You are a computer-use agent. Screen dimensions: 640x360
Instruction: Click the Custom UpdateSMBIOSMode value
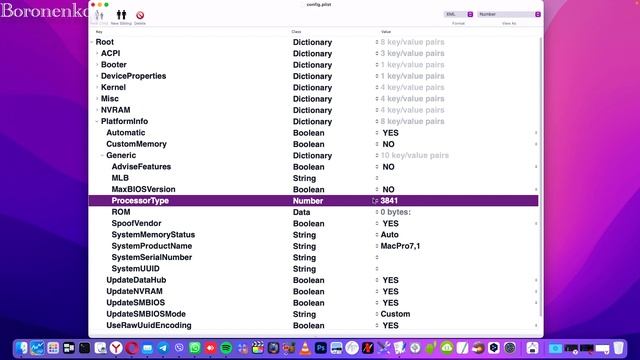click(x=395, y=314)
